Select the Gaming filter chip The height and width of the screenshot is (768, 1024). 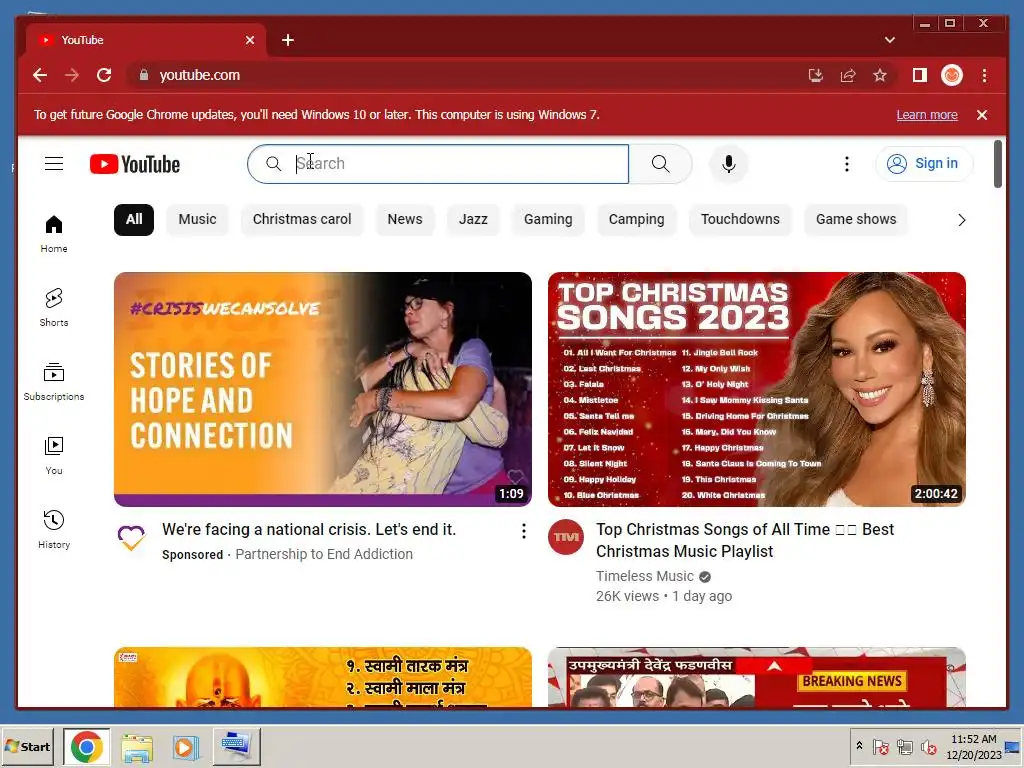tap(548, 219)
